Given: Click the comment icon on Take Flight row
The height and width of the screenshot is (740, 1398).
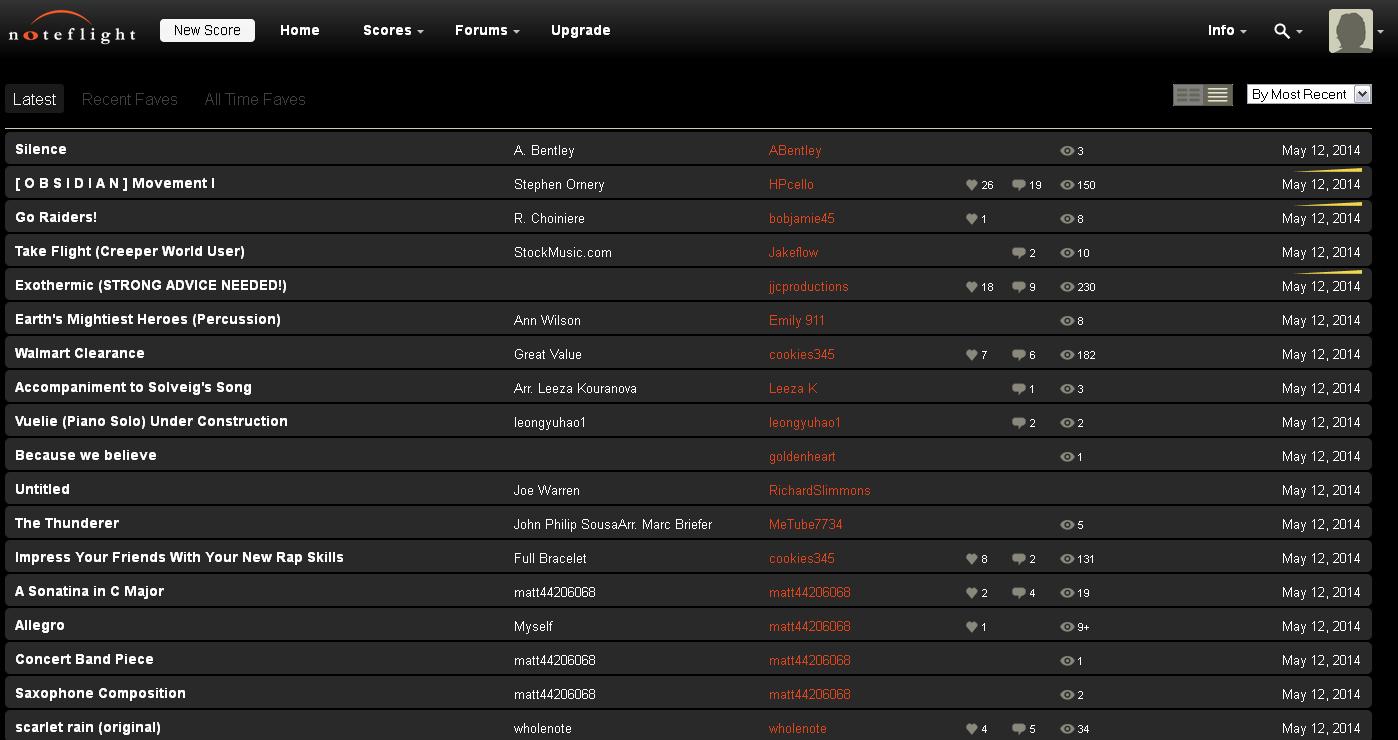Looking at the screenshot, I should (x=1018, y=253).
